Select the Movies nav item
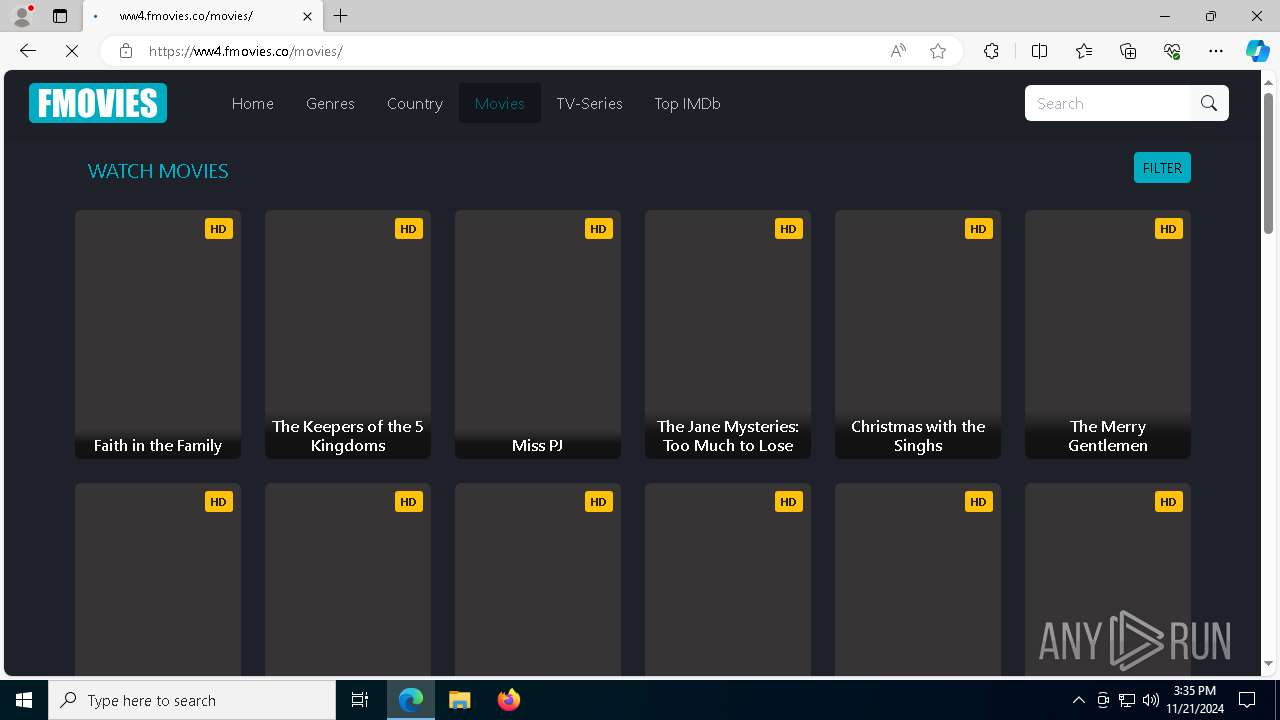 [x=500, y=103]
